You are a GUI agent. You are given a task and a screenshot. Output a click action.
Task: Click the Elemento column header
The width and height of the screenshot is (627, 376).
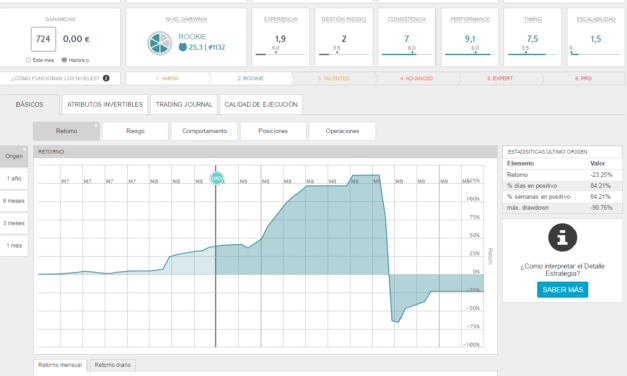(x=520, y=164)
